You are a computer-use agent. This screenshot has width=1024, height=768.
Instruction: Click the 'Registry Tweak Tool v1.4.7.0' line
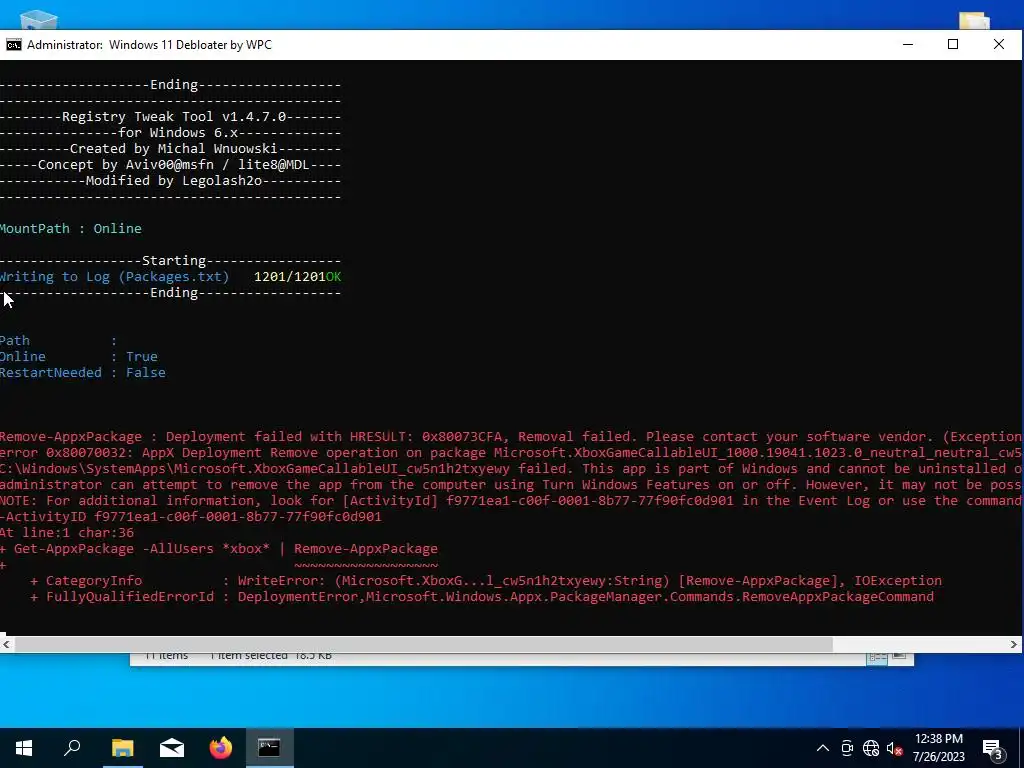pos(170,117)
